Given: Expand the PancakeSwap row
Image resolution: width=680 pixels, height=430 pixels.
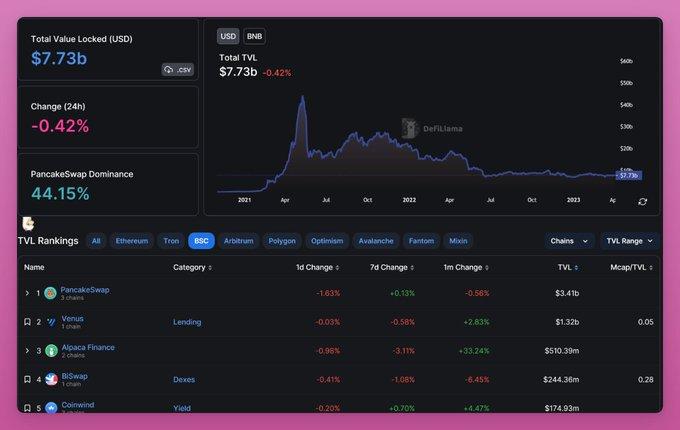Looking at the screenshot, I should pos(27,293).
